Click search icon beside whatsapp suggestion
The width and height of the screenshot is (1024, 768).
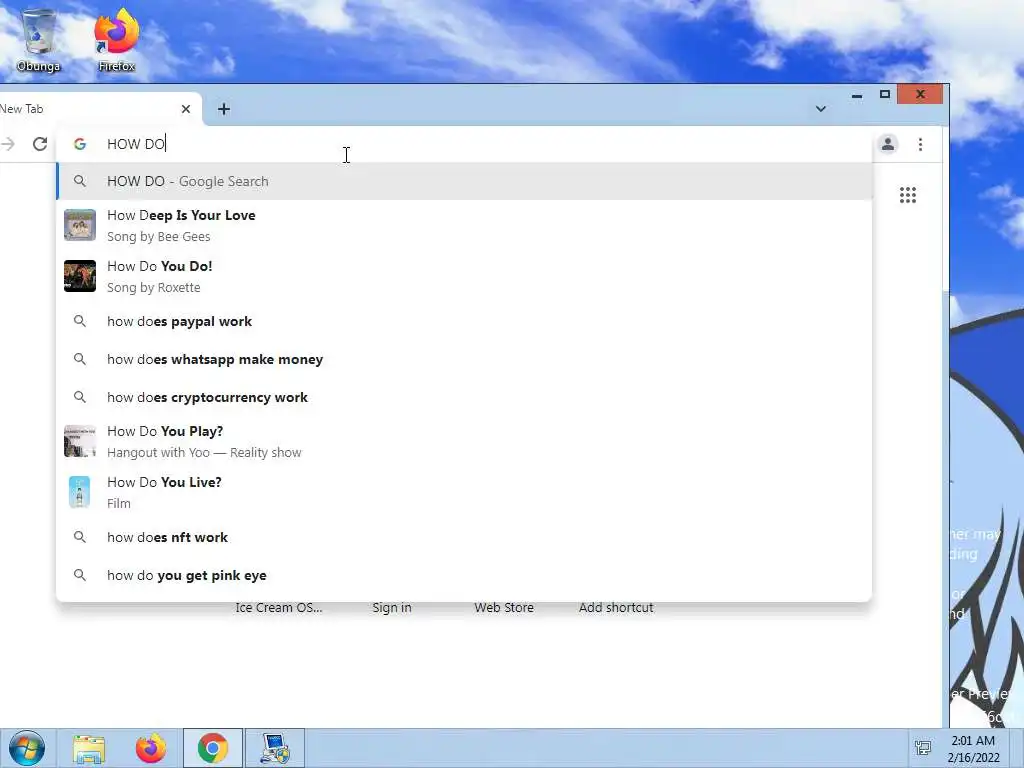pyautogui.click(x=80, y=359)
